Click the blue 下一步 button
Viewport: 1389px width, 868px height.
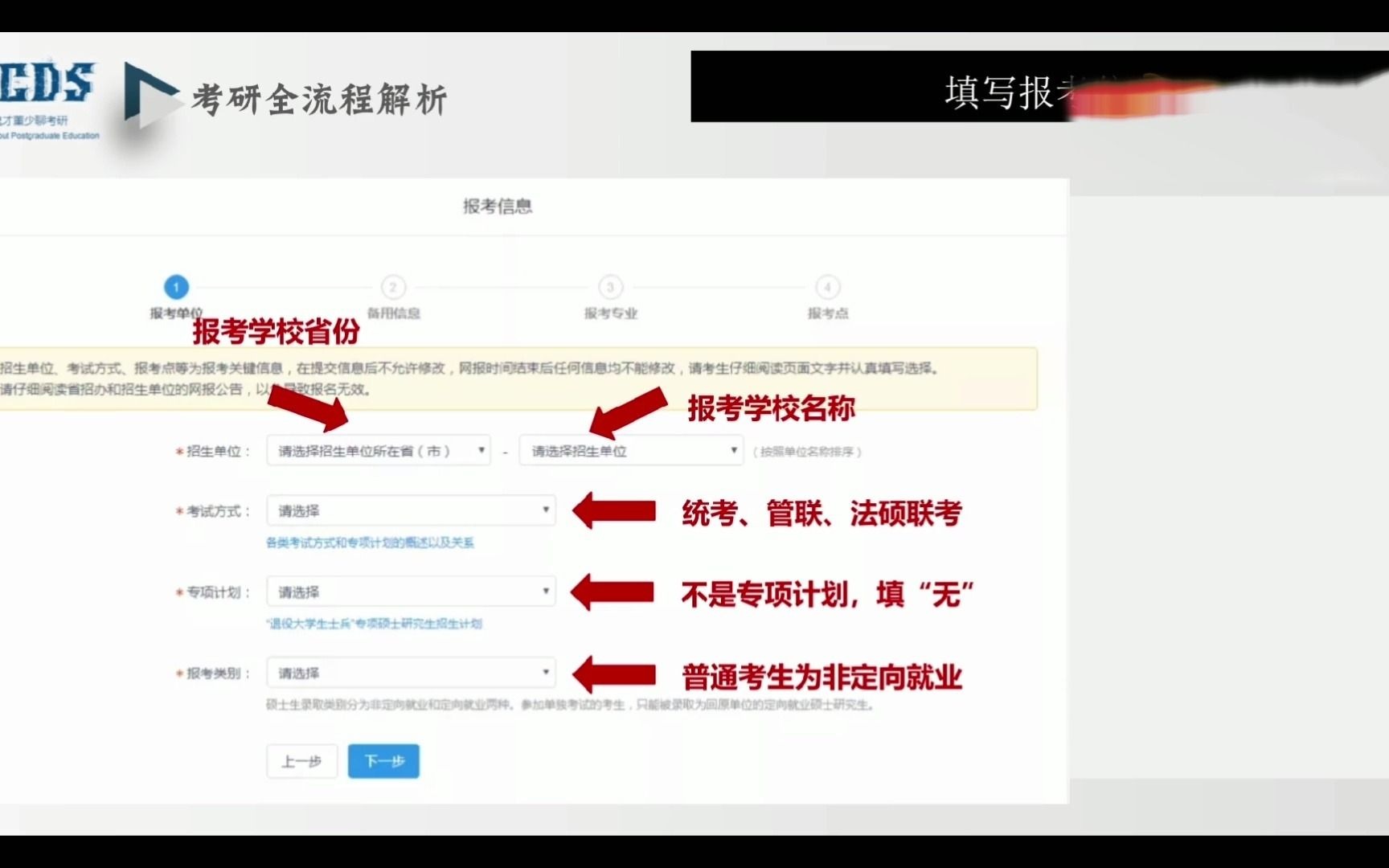[383, 761]
